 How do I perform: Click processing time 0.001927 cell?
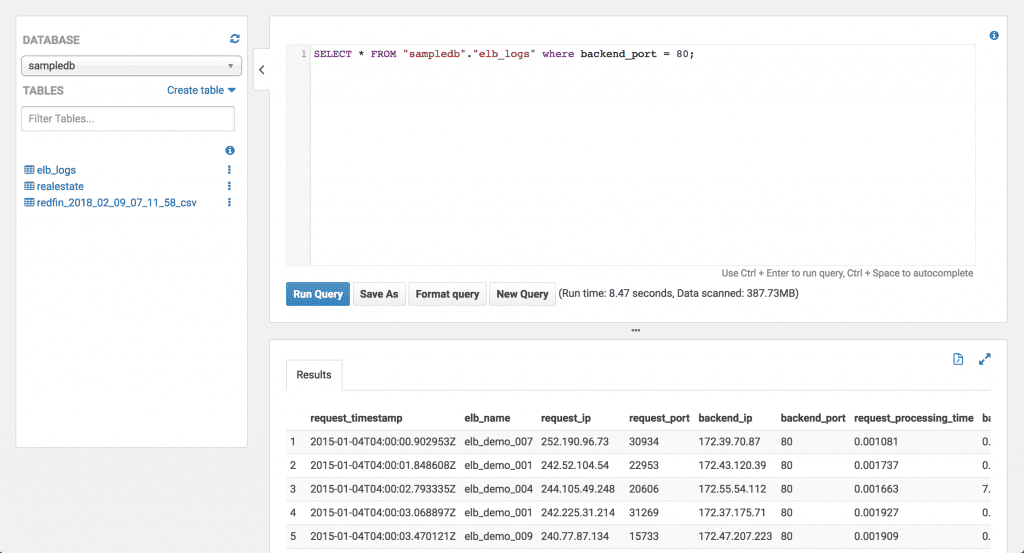click(876, 513)
